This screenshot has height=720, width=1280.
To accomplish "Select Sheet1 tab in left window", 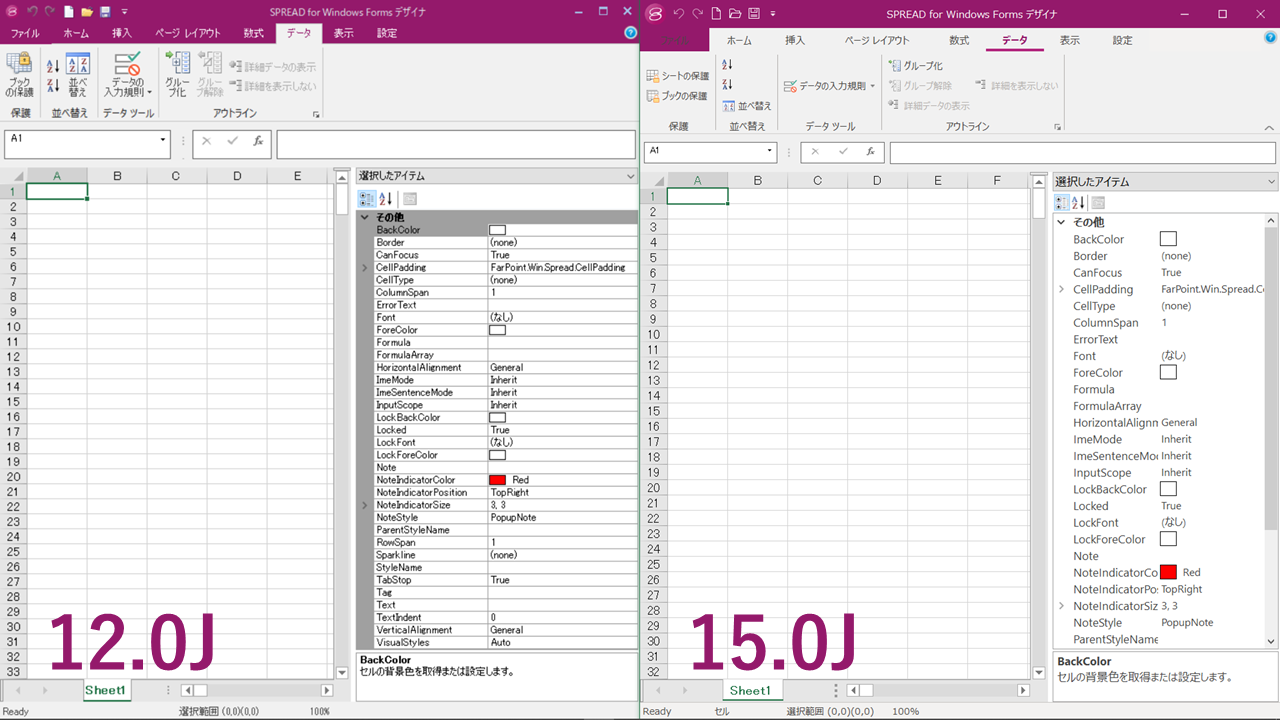I will (x=105, y=690).
